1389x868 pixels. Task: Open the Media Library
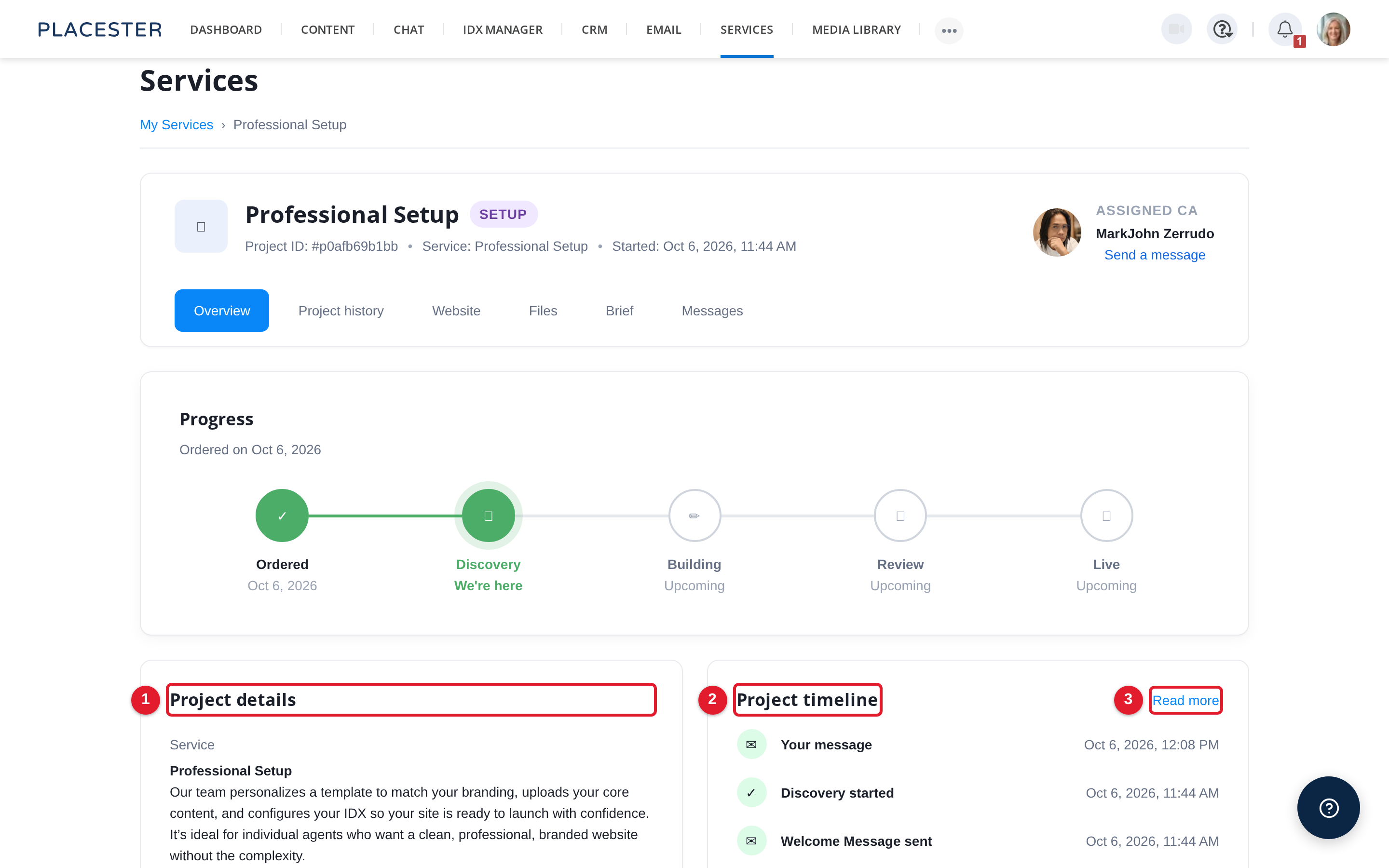(857, 29)
